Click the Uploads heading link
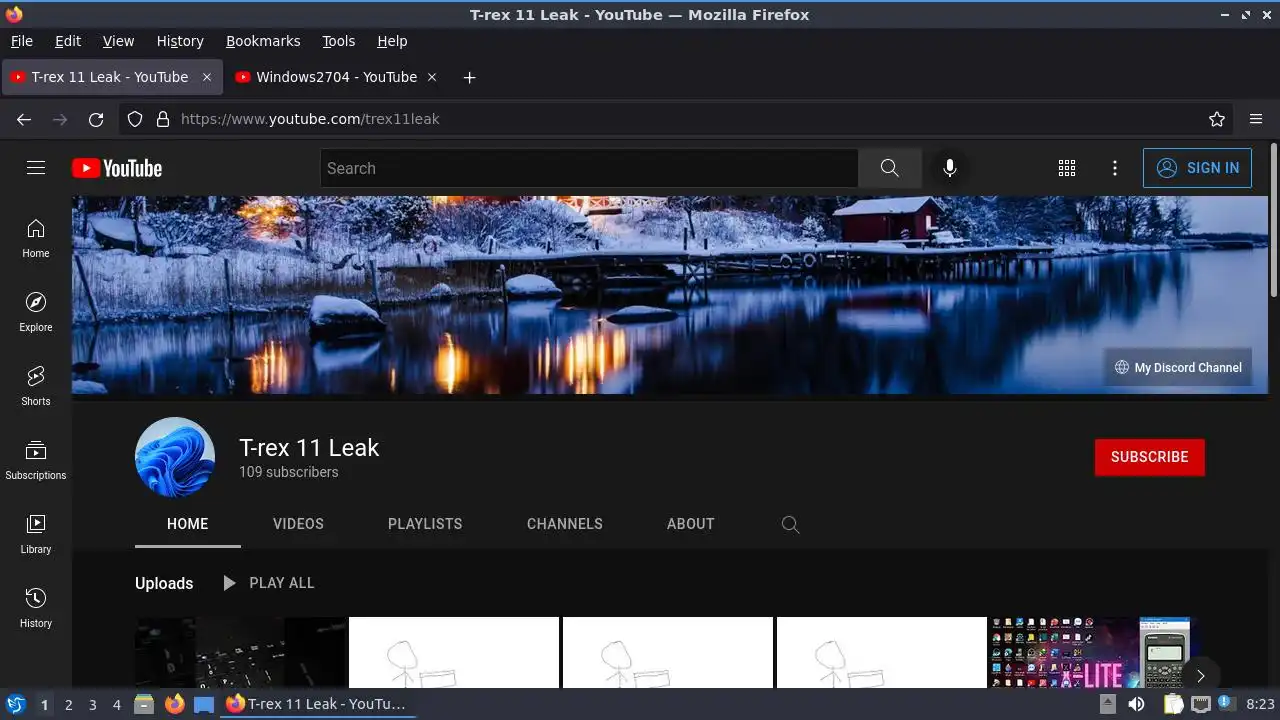1280x720 pixels. click(164, 583)
